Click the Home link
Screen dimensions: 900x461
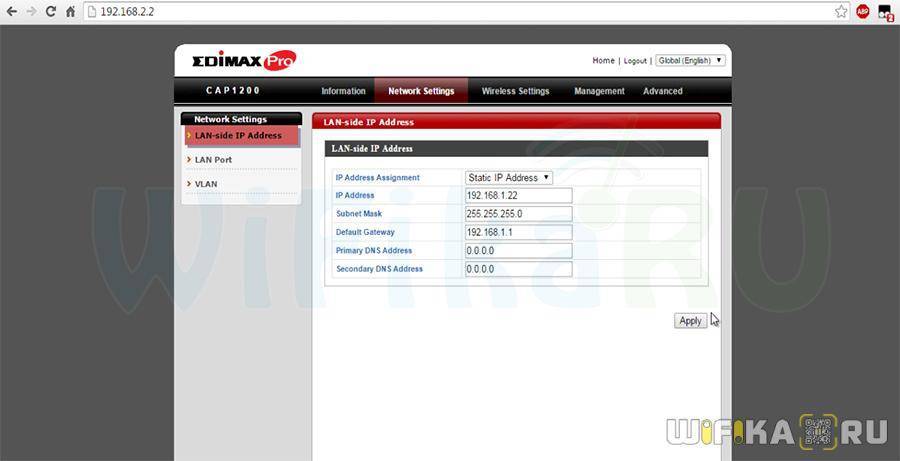603,60
